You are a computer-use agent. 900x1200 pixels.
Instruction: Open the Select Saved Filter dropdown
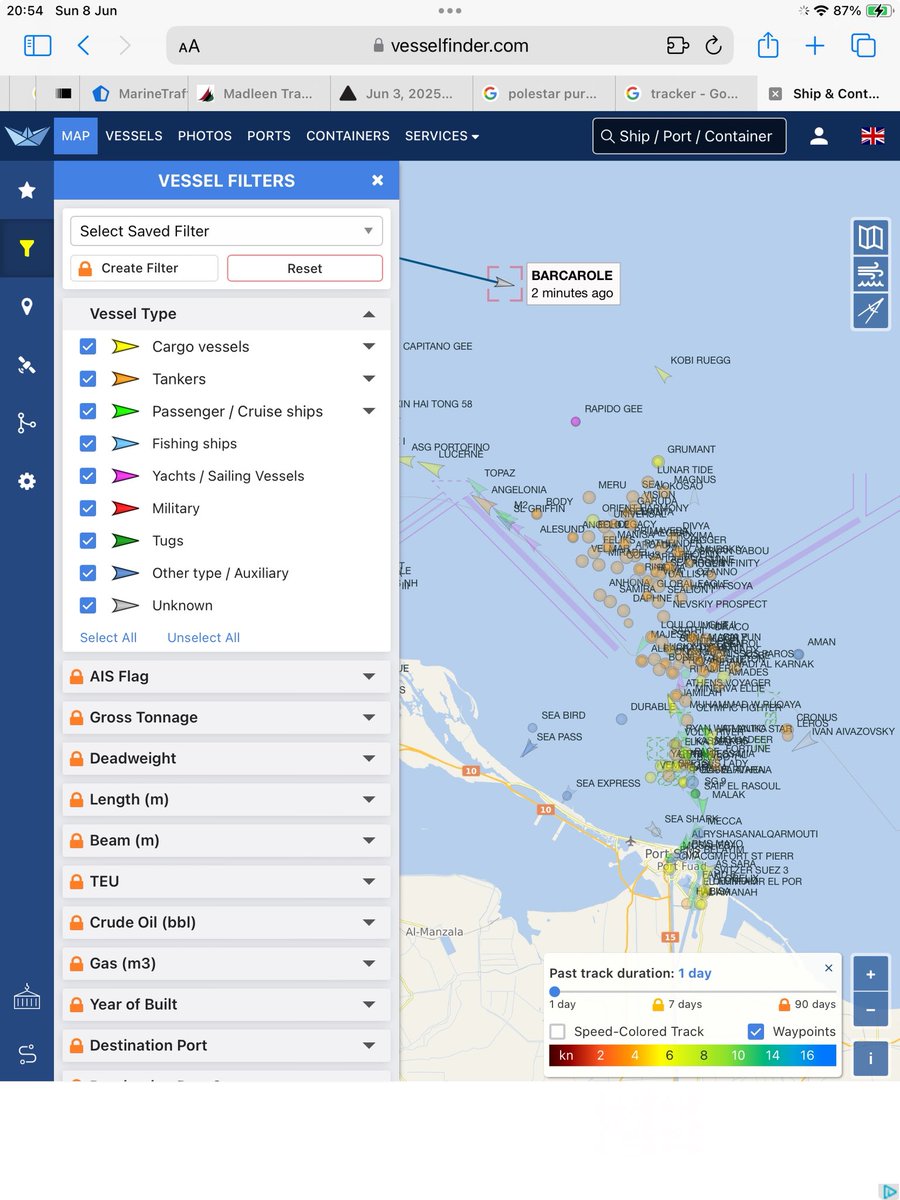(225, 230)
